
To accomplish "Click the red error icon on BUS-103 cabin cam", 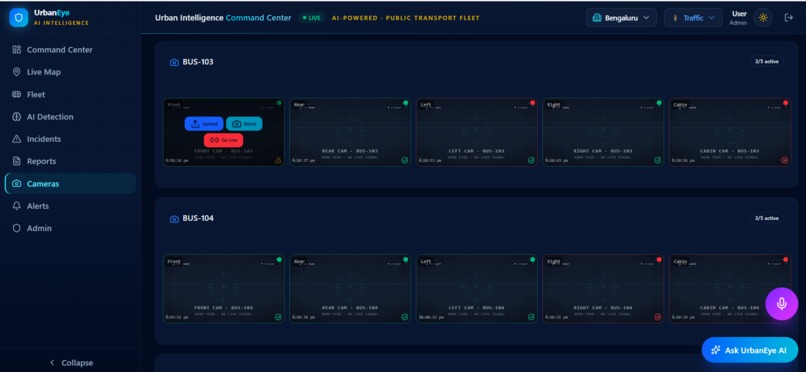I will (784, 160).
